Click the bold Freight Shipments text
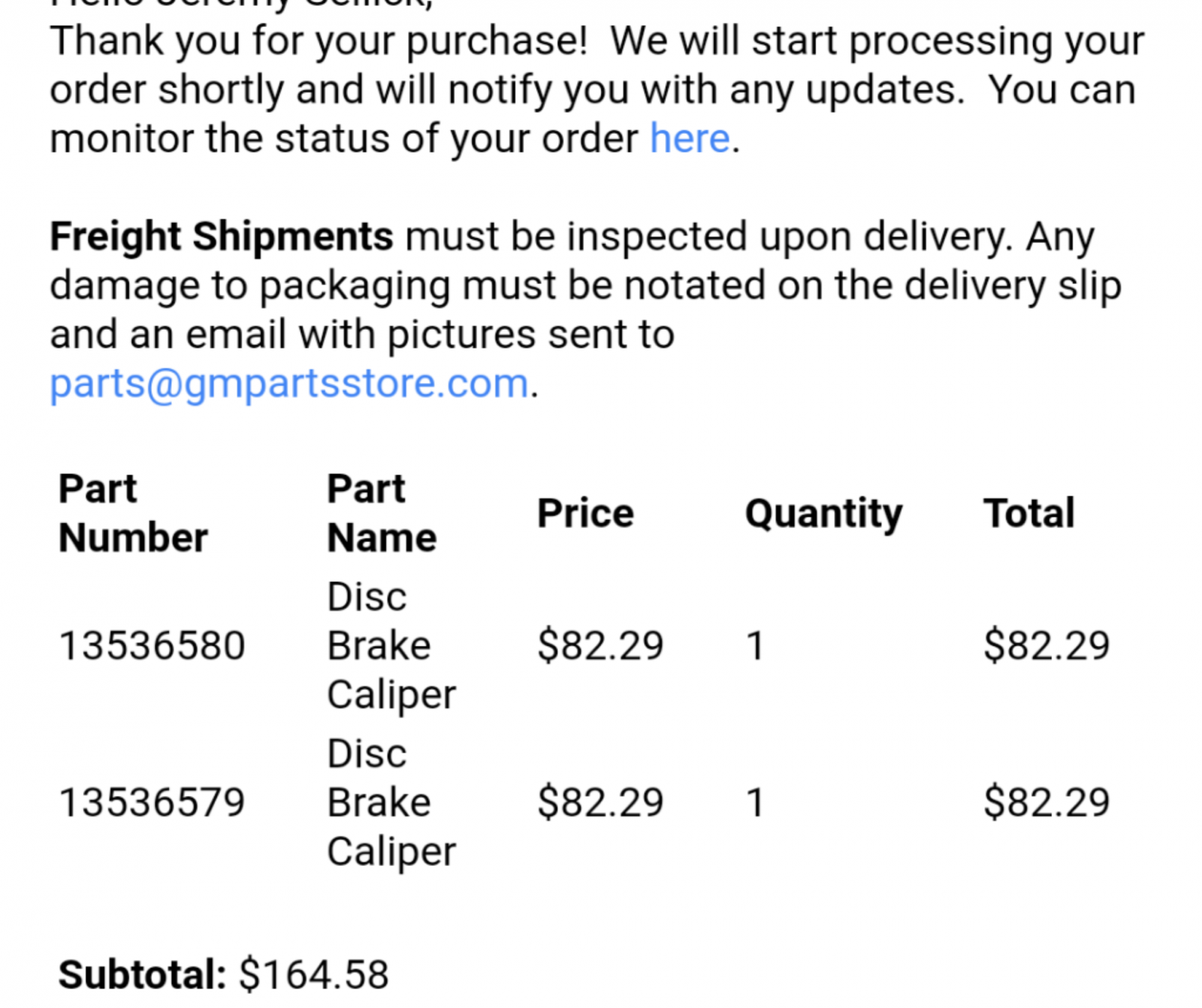This screenshot has height=1008, width=1202. (221, 237)
